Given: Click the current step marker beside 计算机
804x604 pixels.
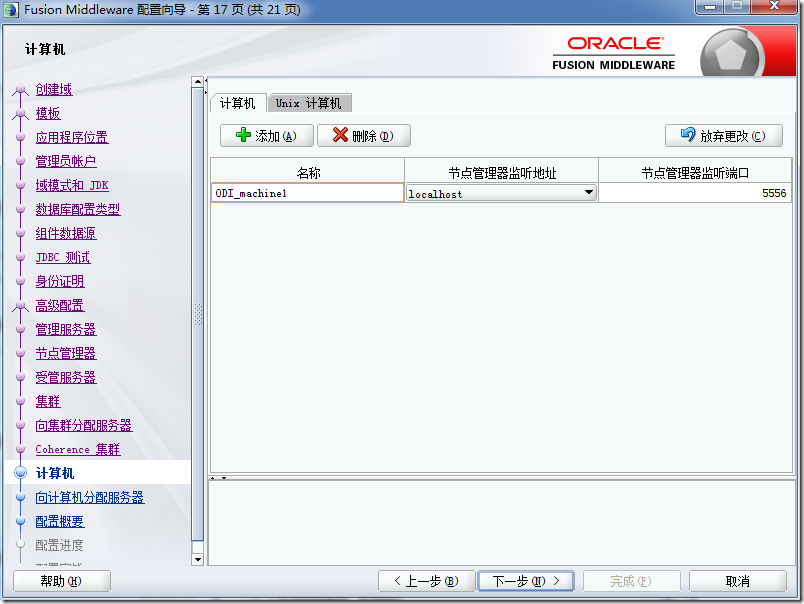Looking at the screenshot, I should (21, 473).
